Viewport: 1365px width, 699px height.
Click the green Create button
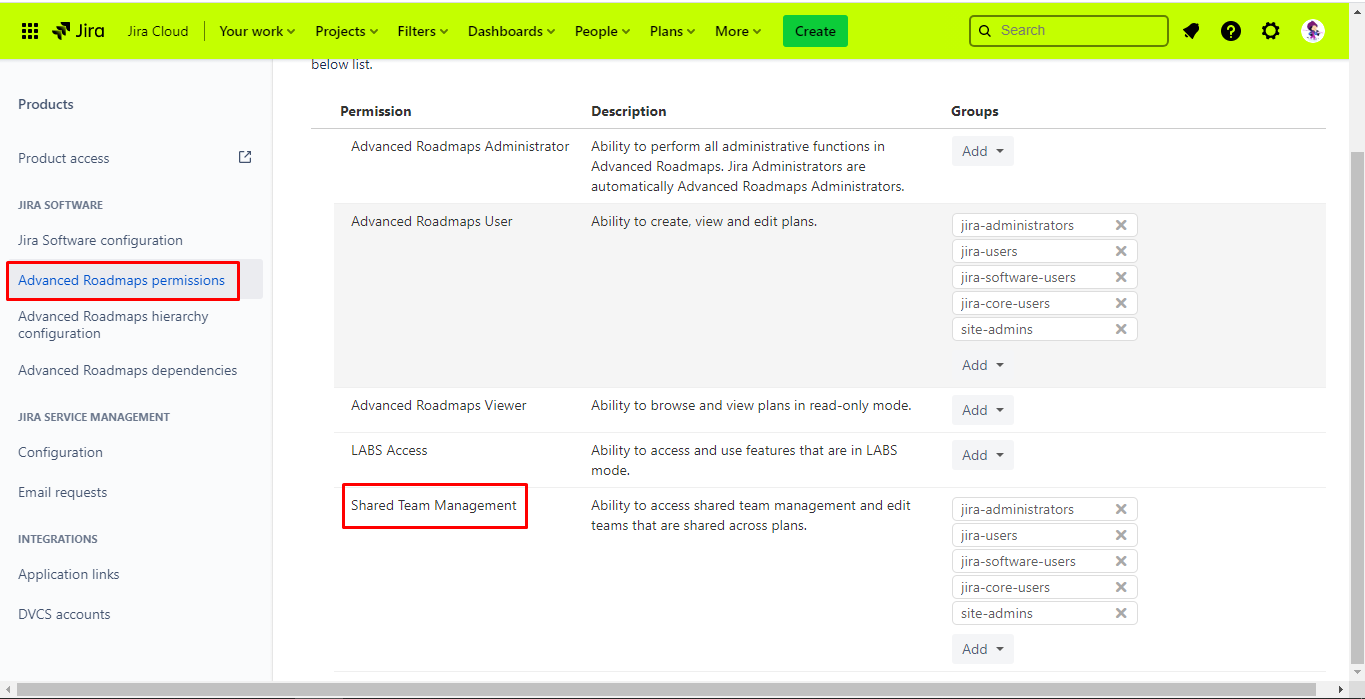[814, 31]
